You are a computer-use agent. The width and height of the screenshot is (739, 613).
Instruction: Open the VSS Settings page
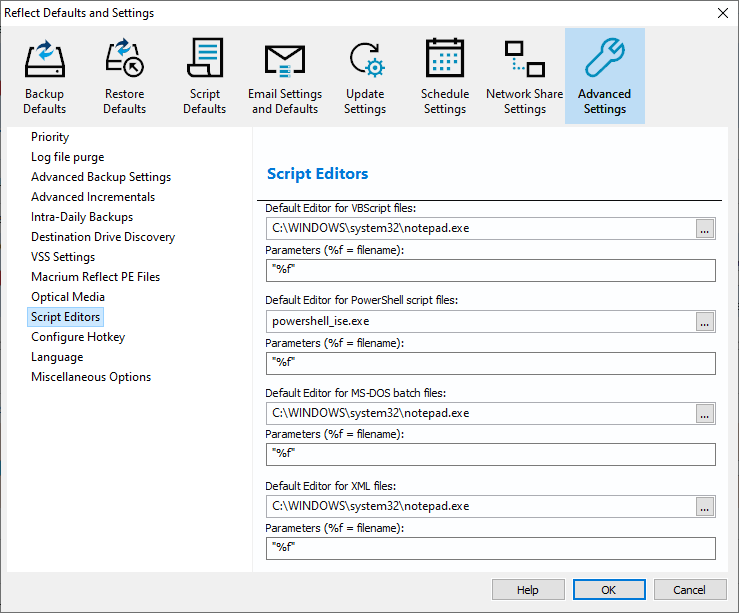tap(63, 257)
